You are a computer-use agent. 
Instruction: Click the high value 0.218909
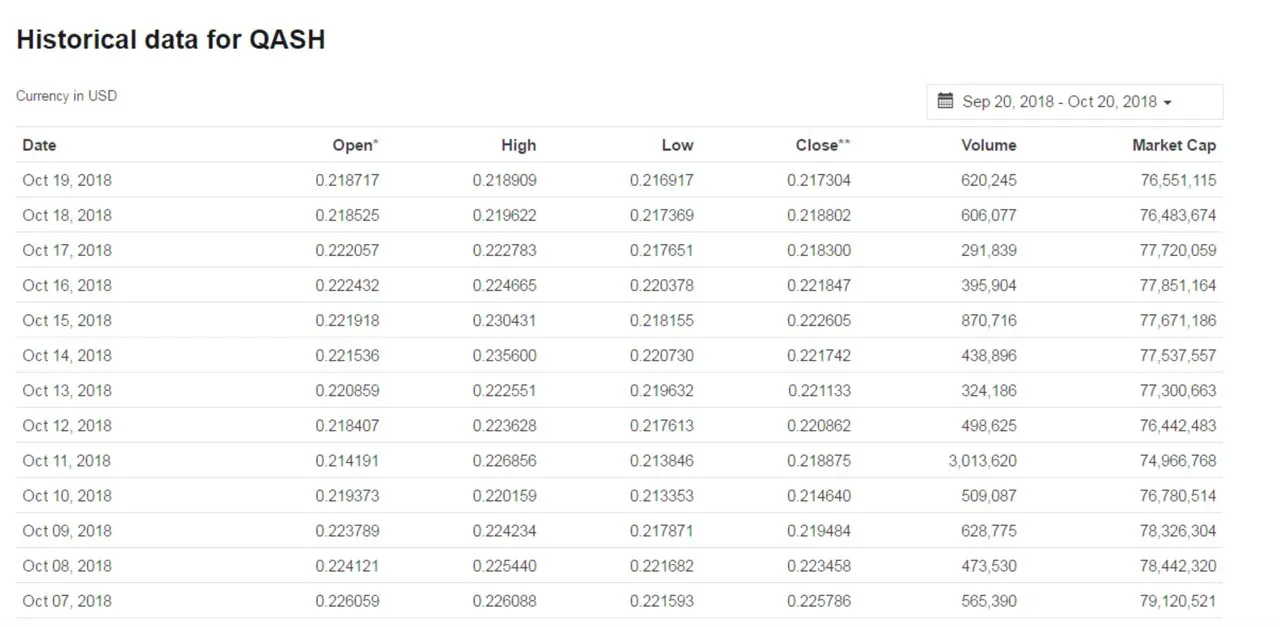coord(505,181)
